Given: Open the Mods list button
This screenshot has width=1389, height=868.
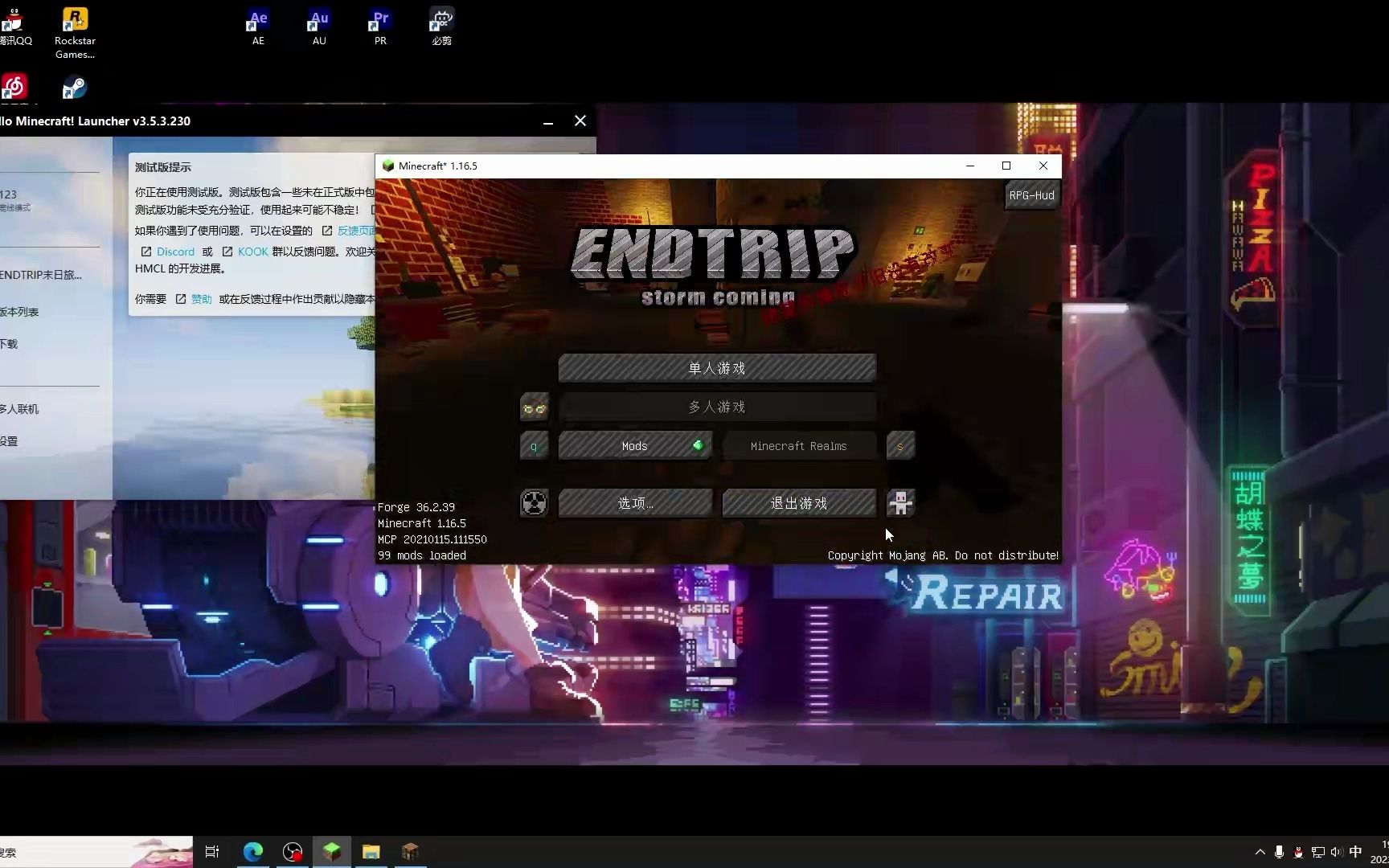Looking at the screenshot, I should [635, 446].
